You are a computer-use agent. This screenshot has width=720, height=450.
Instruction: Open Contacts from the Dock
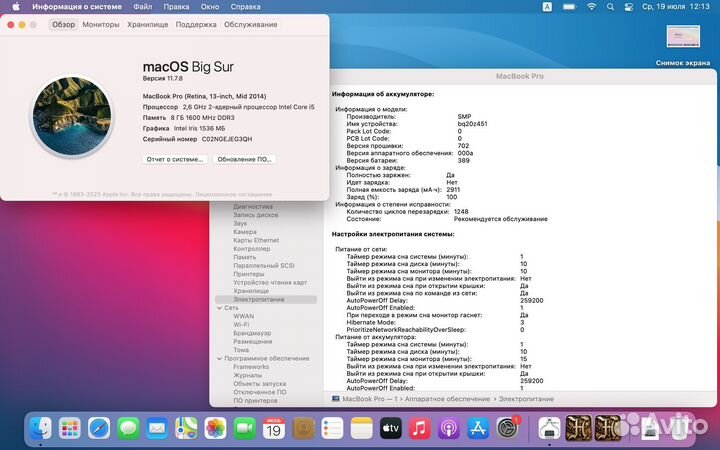(x=303, y=428)
